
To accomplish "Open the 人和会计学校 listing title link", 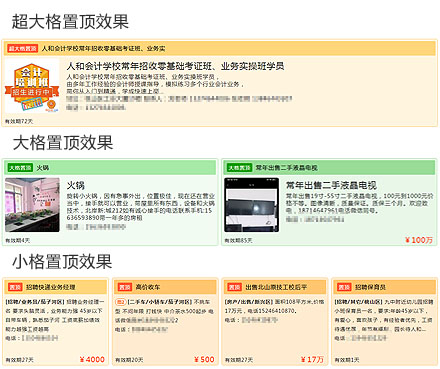I will click(175, 66).
